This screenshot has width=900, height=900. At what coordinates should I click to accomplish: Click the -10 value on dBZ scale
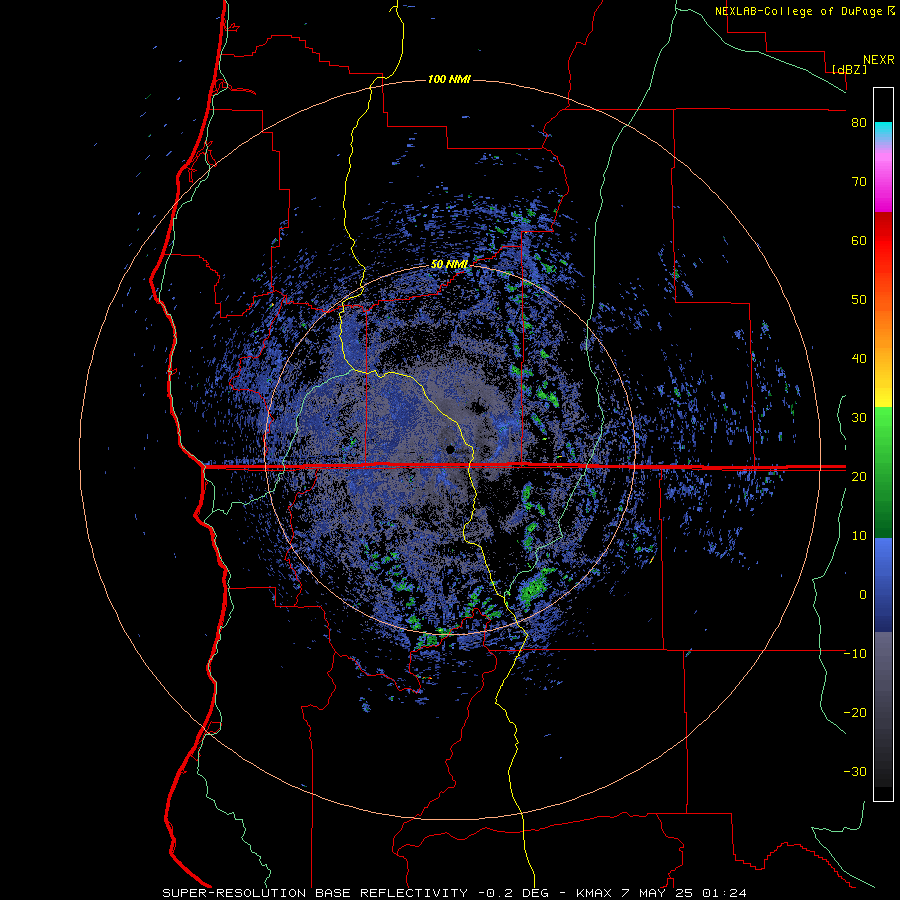point(855,653)
